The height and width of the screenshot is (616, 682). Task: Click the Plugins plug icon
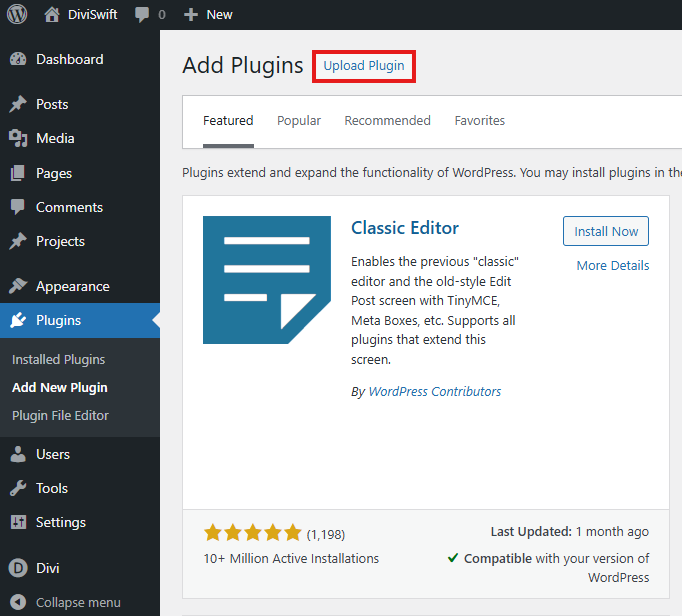point(18,320)
